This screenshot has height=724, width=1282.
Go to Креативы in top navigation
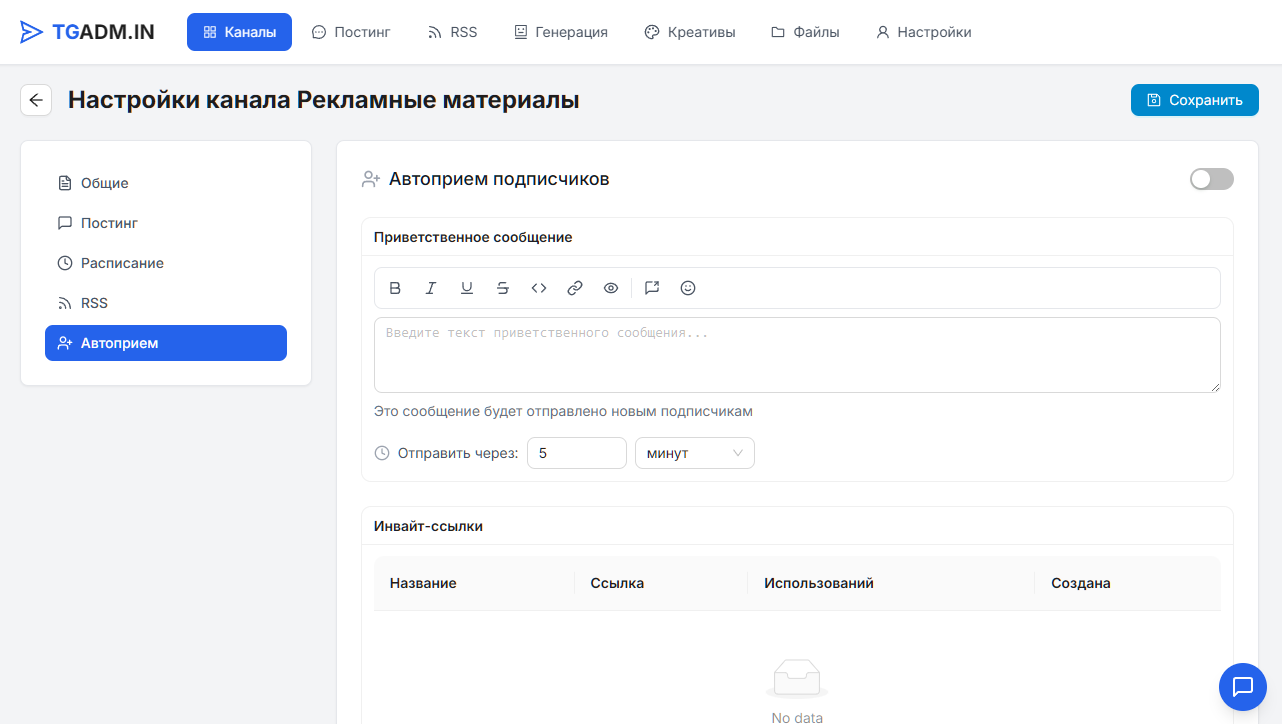pyautogui.click(x=690, y=32)
